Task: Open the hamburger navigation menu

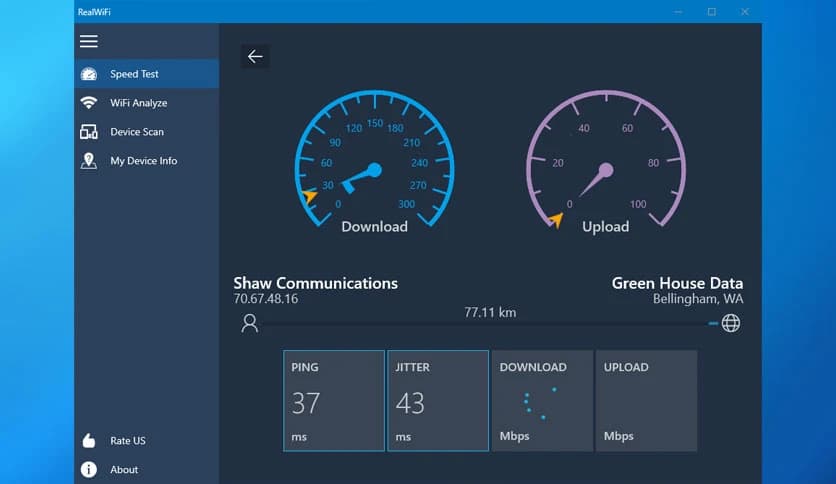Action: [x=89, y=41]
